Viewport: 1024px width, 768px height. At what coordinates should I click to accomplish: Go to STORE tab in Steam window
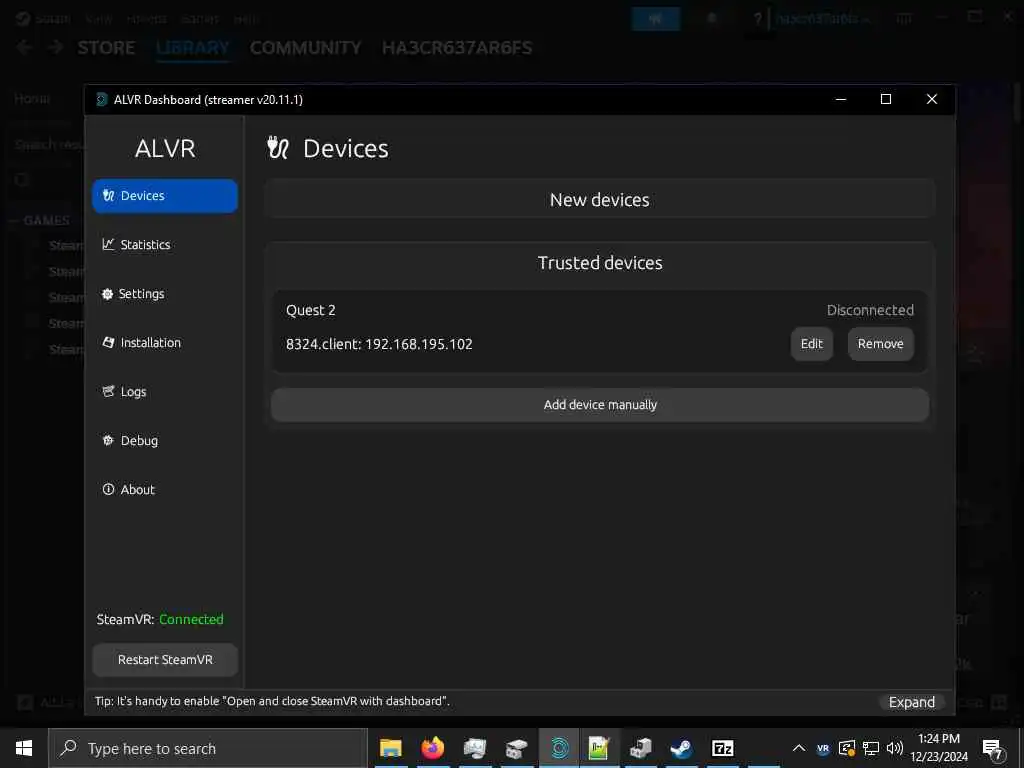[x=106, y=48]
